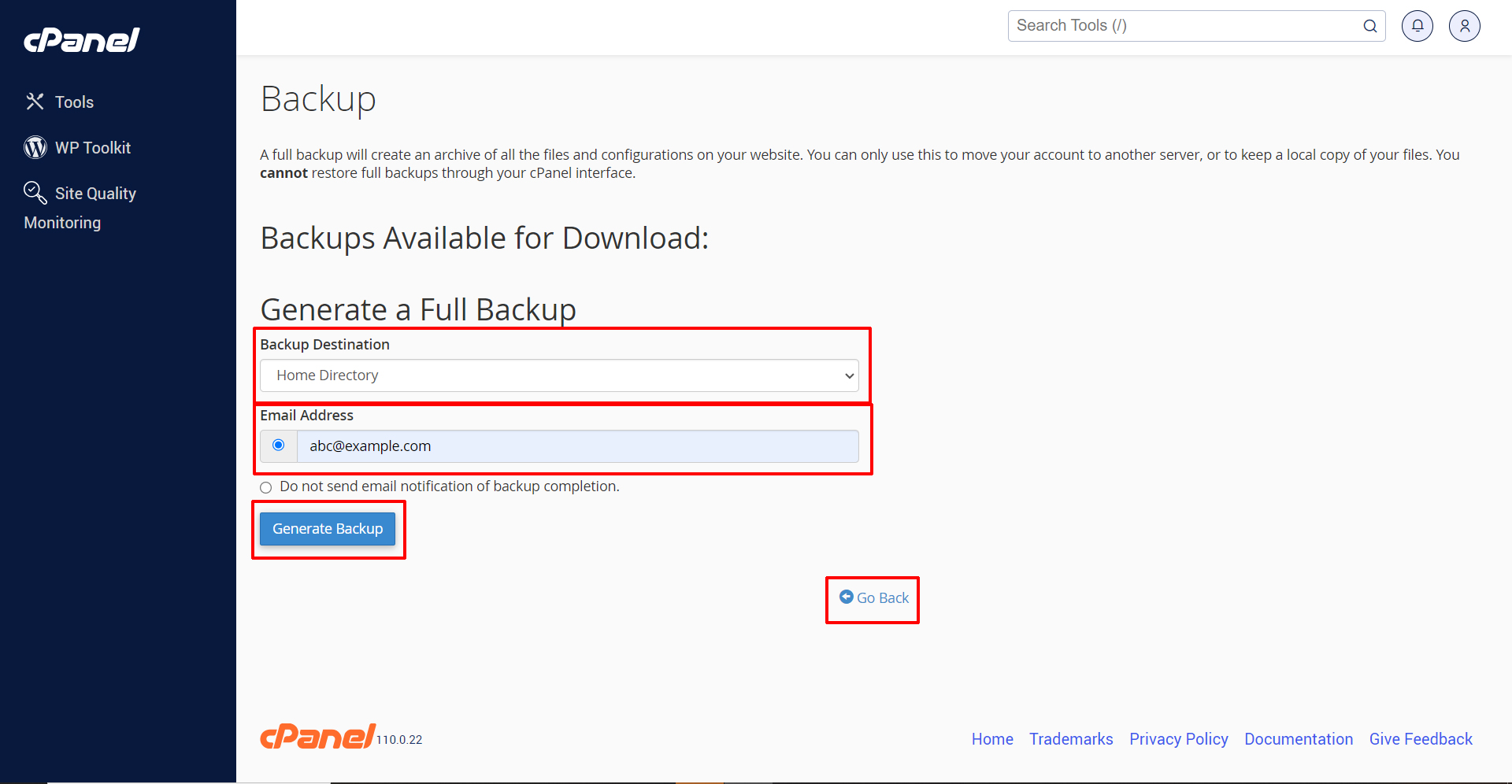
Task: Open the Privacy Policy link
Action: click(1178, 739)
